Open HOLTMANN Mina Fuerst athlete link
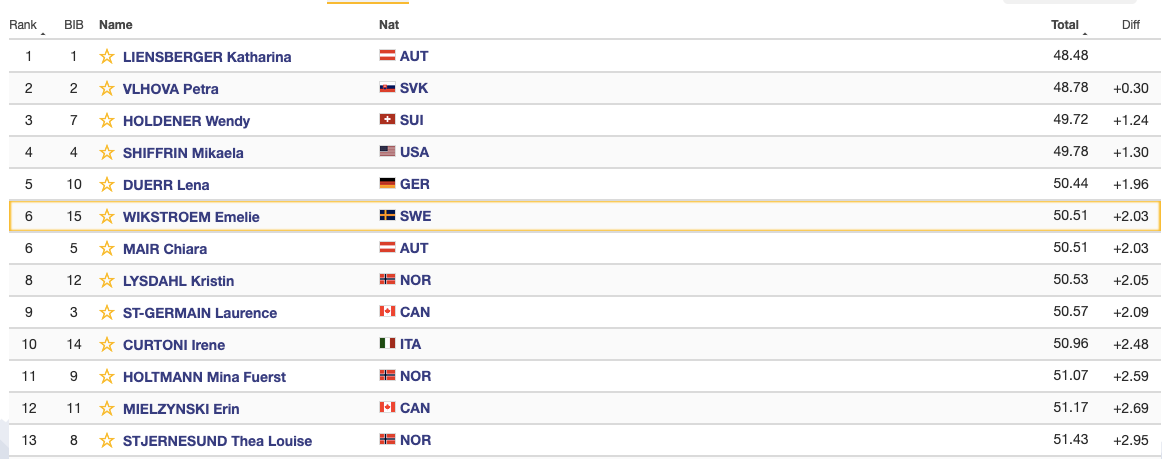Image resolution: width=1162 pixels, height=459 pixels. pyautogui.click(x=205, y=377)
